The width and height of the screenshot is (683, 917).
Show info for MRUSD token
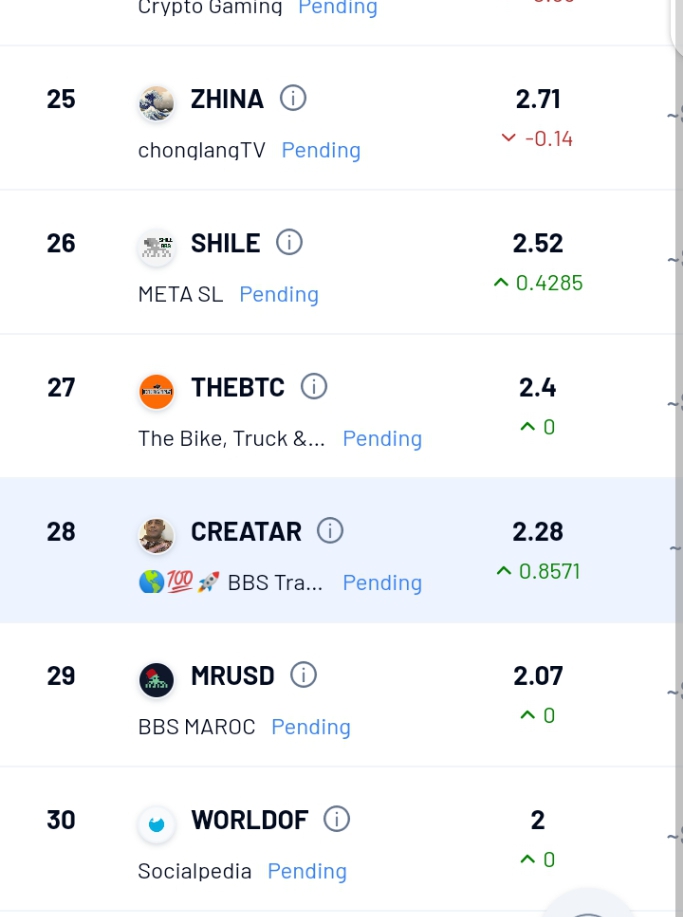click(x=303, y=675)
